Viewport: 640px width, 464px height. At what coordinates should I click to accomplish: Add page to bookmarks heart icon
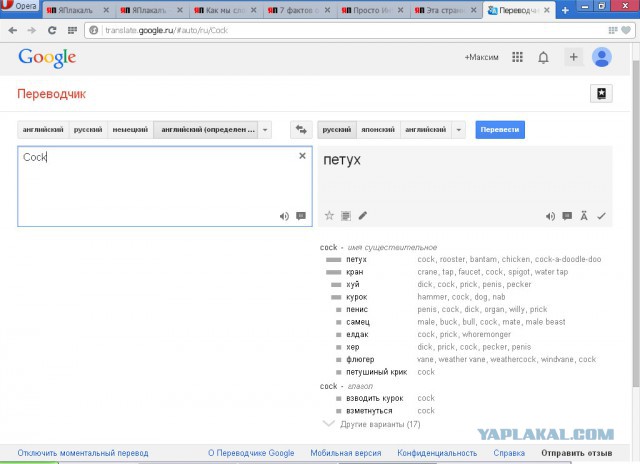(x=626, y=30)
